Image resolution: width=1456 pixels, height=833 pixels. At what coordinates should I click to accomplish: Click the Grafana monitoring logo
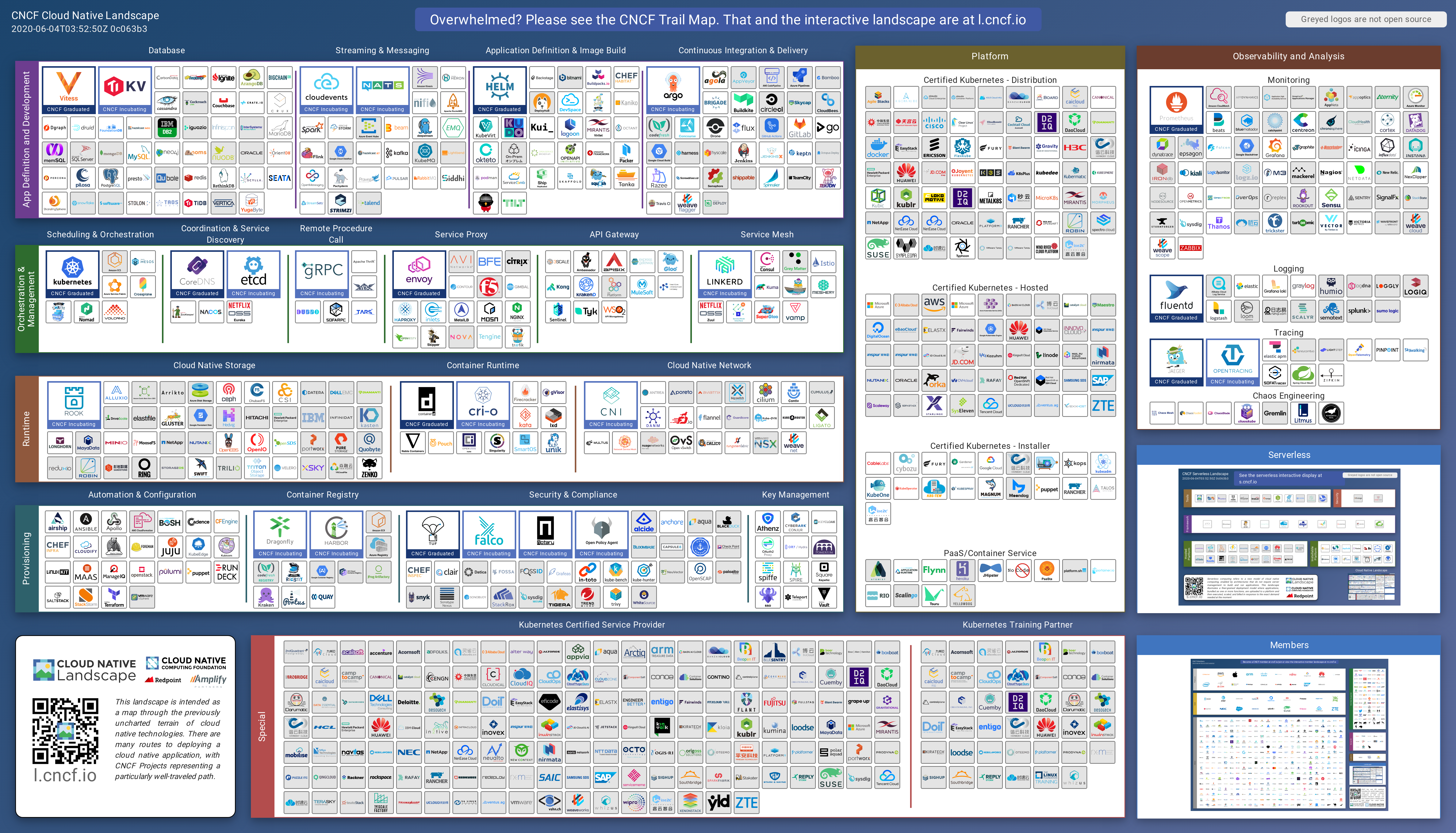click(1275, 148)
